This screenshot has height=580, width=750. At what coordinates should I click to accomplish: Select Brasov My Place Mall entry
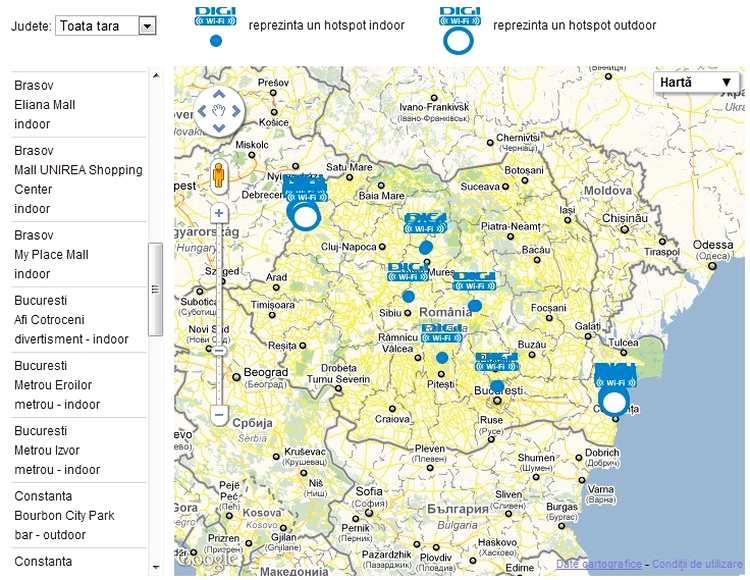(79, 254)
